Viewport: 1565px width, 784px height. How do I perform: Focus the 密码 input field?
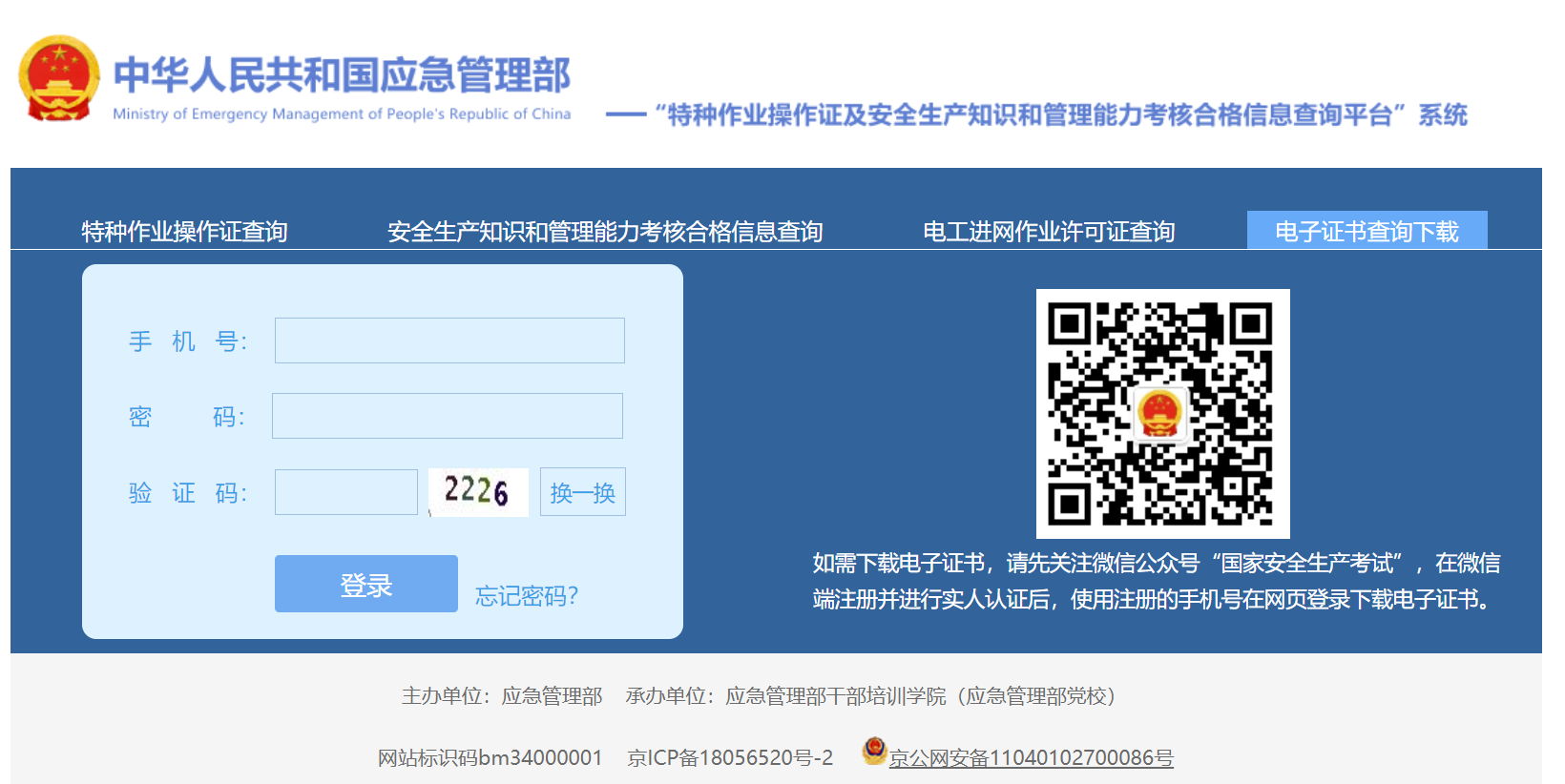[448, 416]
